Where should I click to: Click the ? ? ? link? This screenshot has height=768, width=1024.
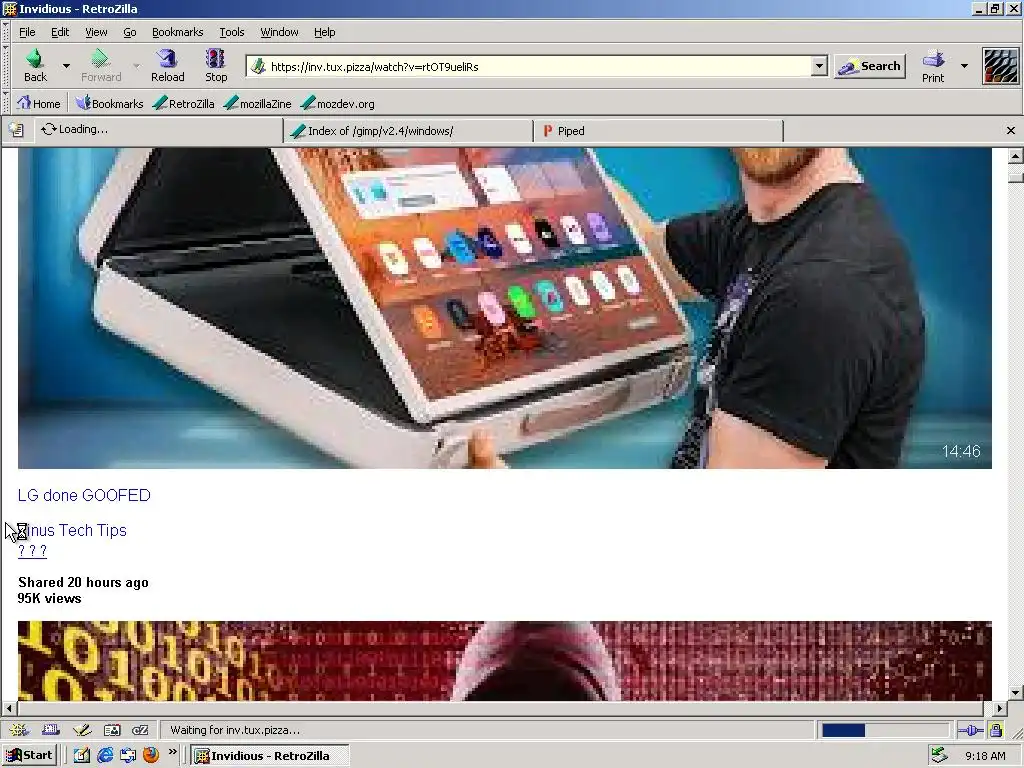pyautogui.click(x=33, y=551)
